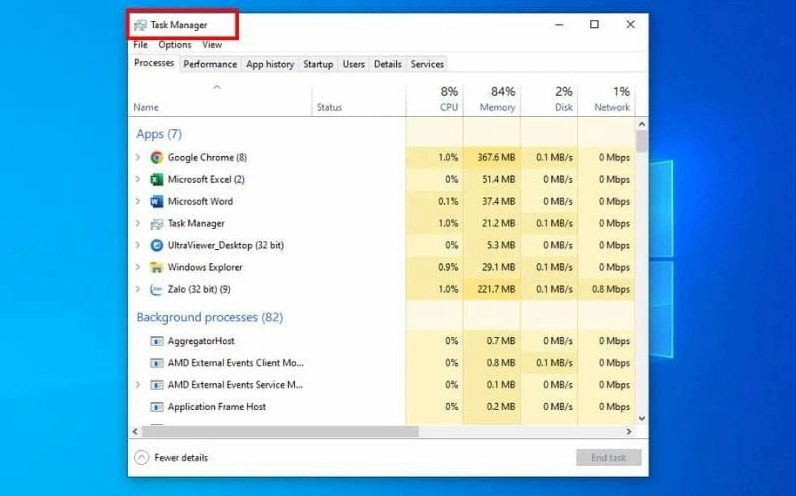Screen dimensions: 796x496
Task: Expand the Google Chrome (8) group
Action: (138, 157)
